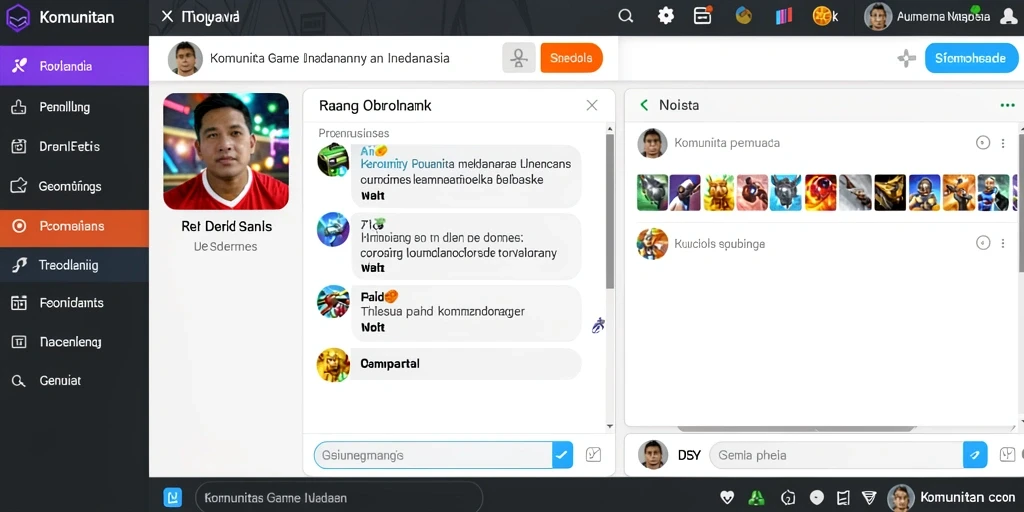This screenshot has height=512, width=1024.
Task: Click the microphone icon beside the orange Snedols button
Action: click(519, 58)
